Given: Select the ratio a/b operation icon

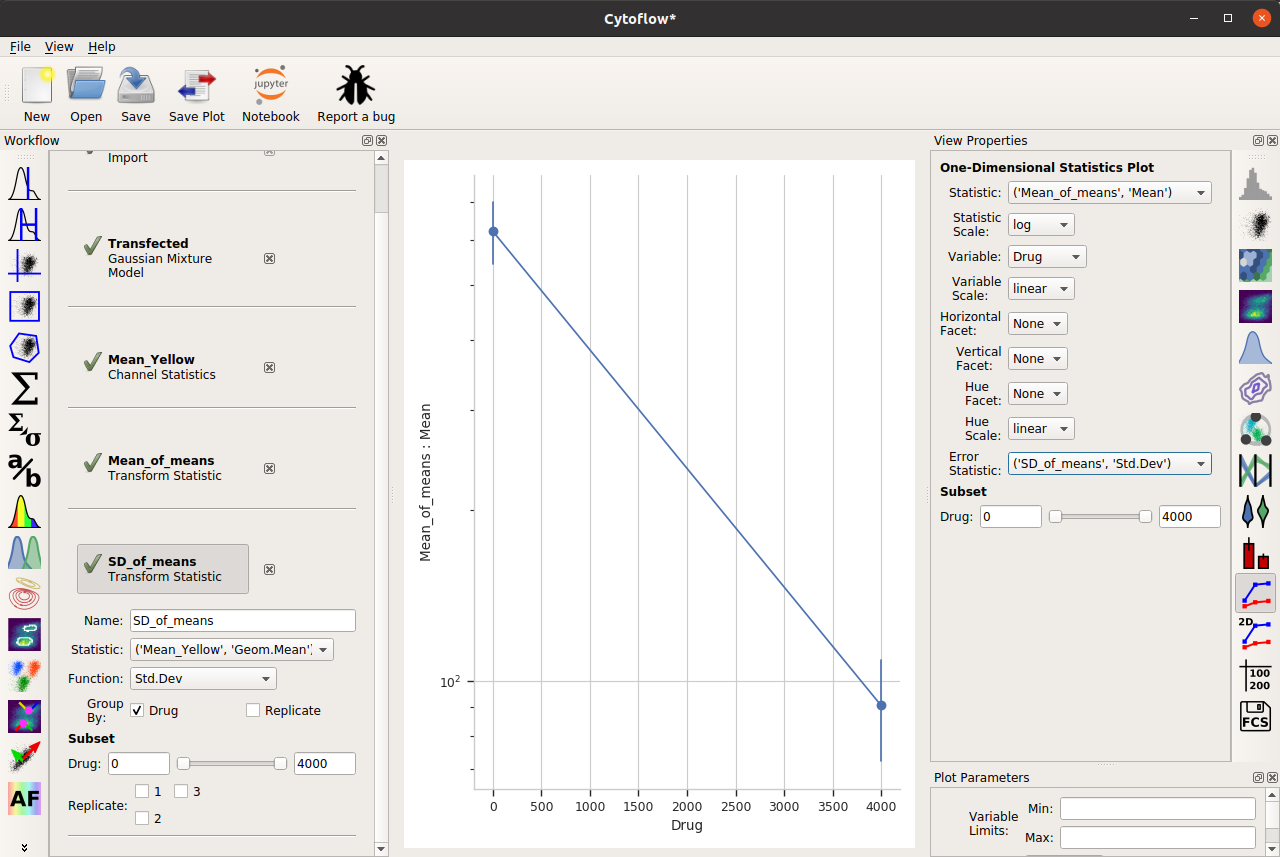Looking at the screenshot, I should click(24, 468).
